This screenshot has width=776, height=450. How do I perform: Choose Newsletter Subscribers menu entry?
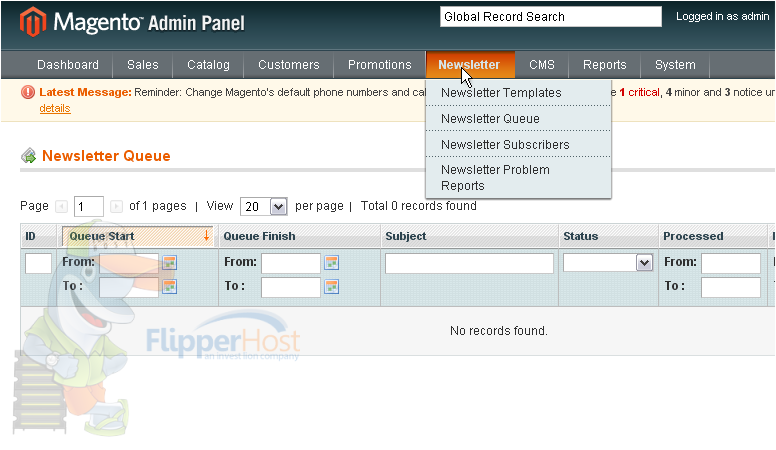coord(518,145)
